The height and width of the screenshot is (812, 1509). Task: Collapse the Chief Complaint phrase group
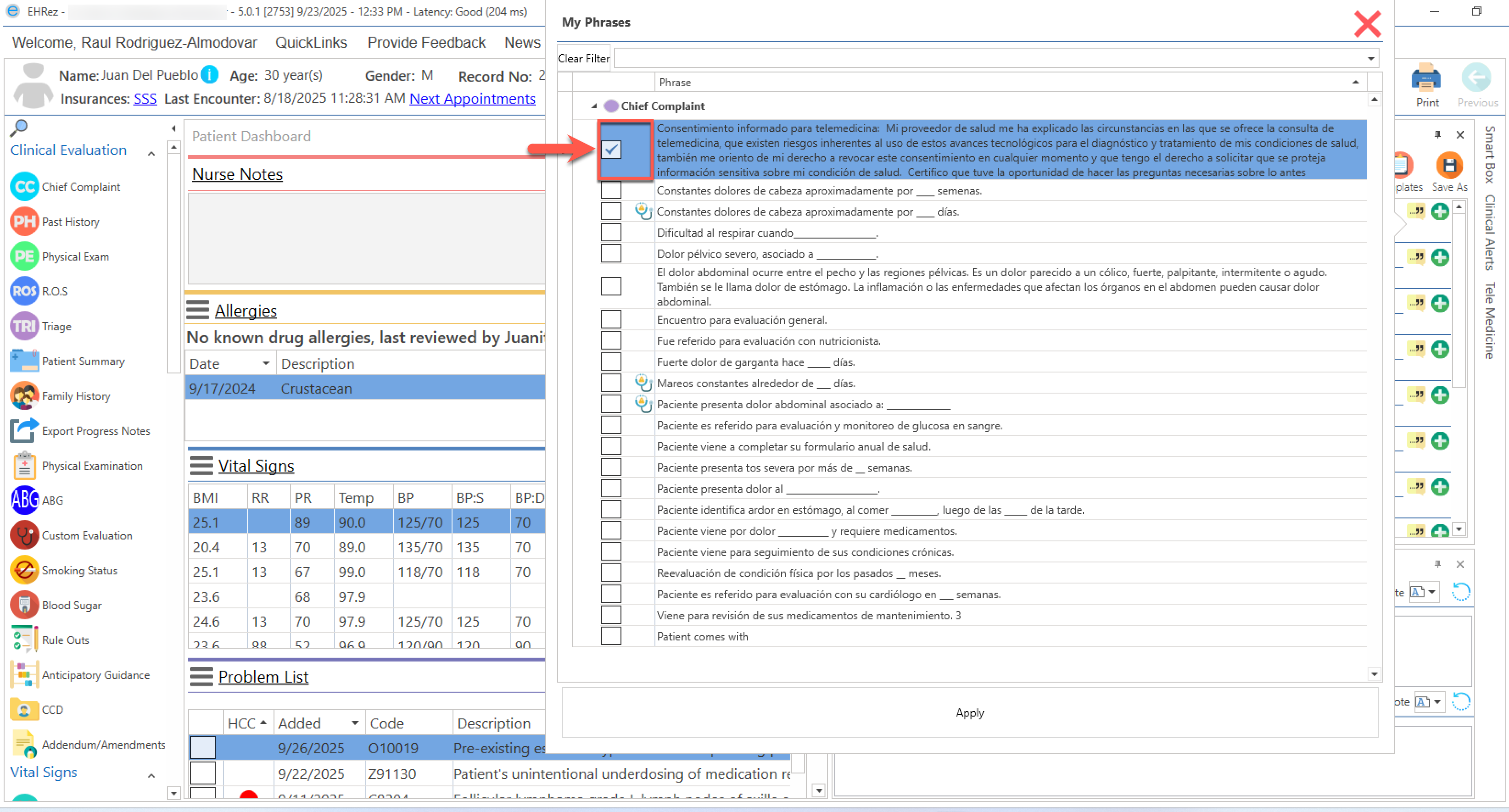594,106
